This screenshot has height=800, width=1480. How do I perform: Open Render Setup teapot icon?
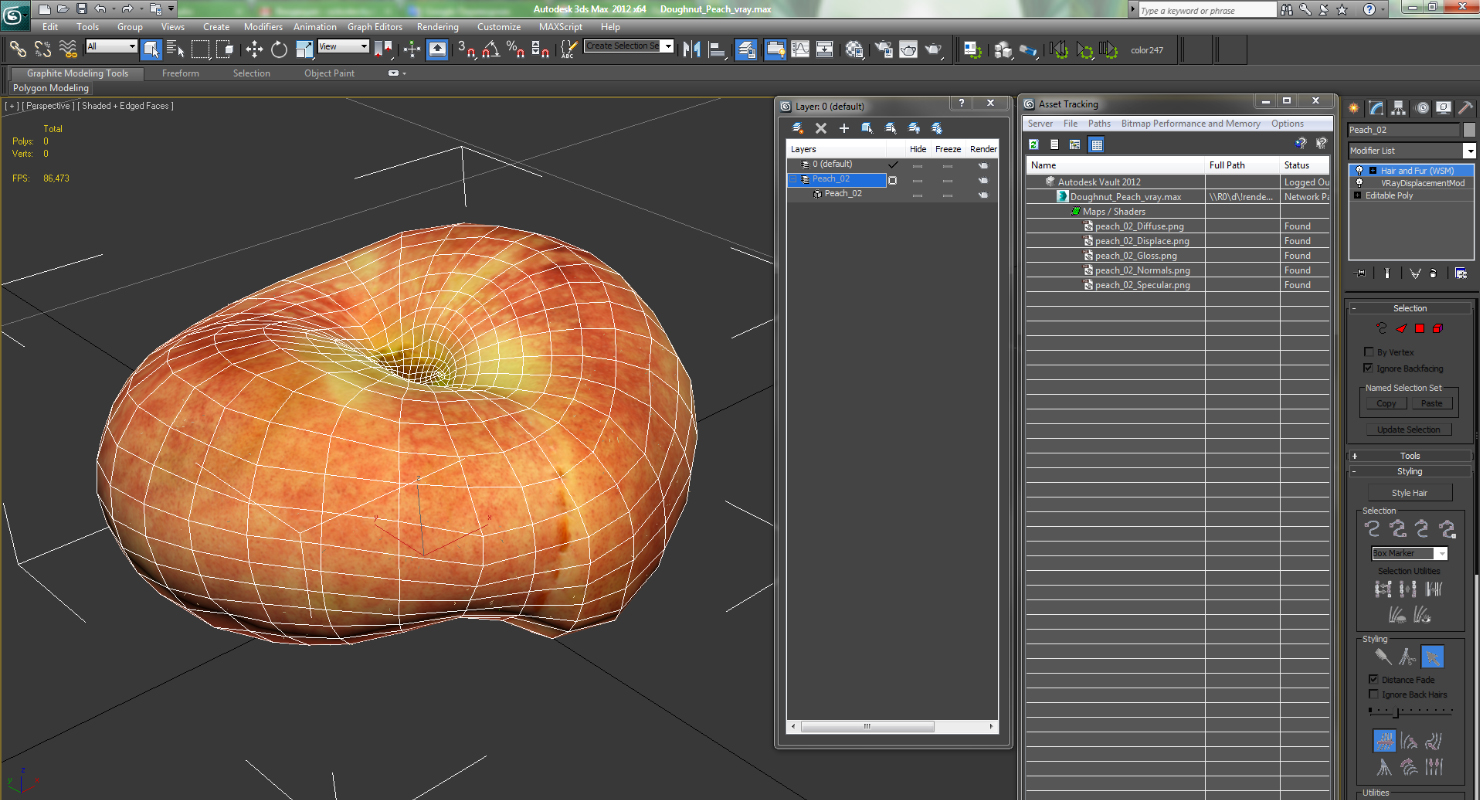[x=884, y=48]
